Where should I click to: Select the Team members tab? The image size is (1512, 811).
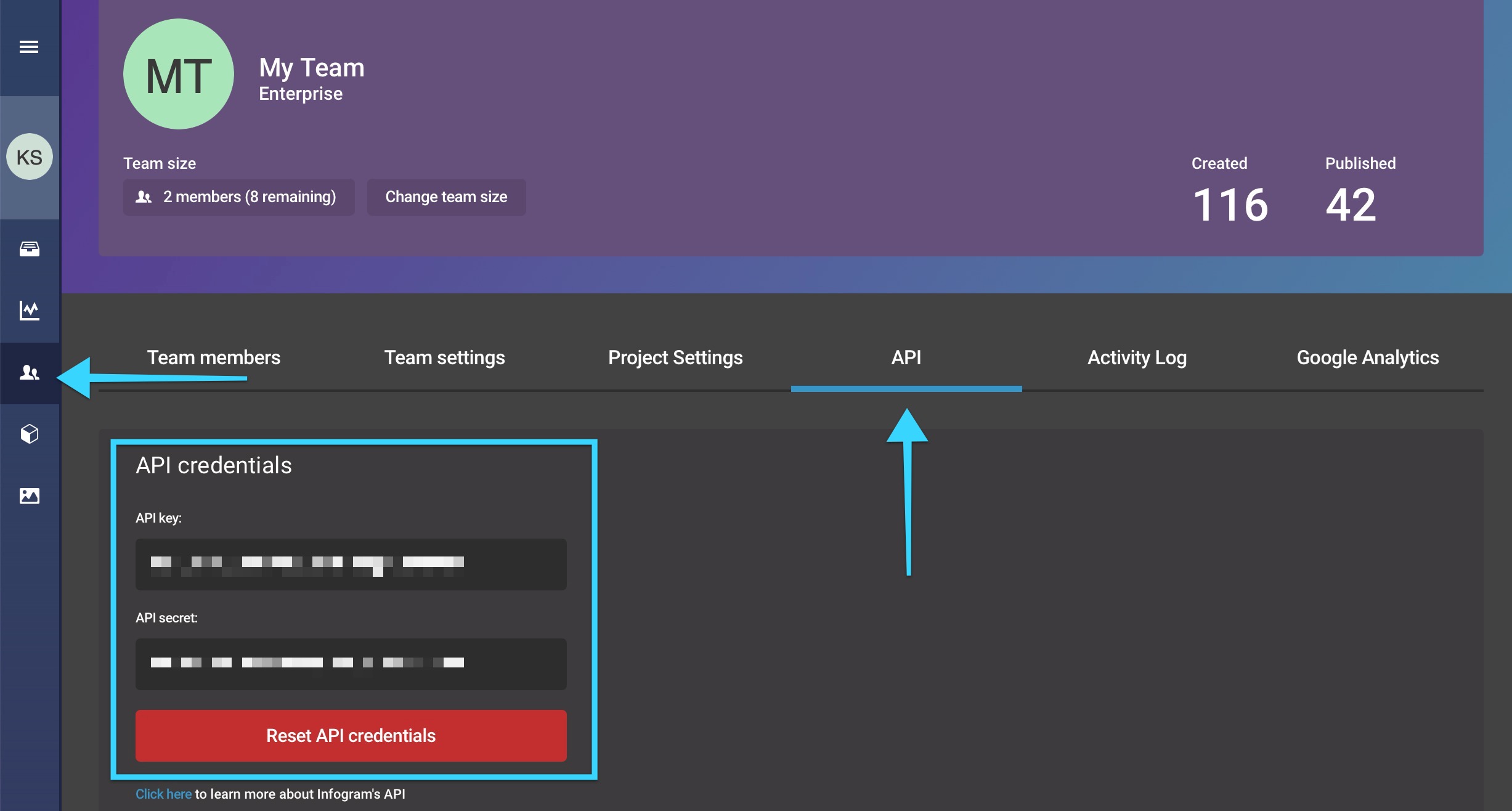[x=213, y=357]
